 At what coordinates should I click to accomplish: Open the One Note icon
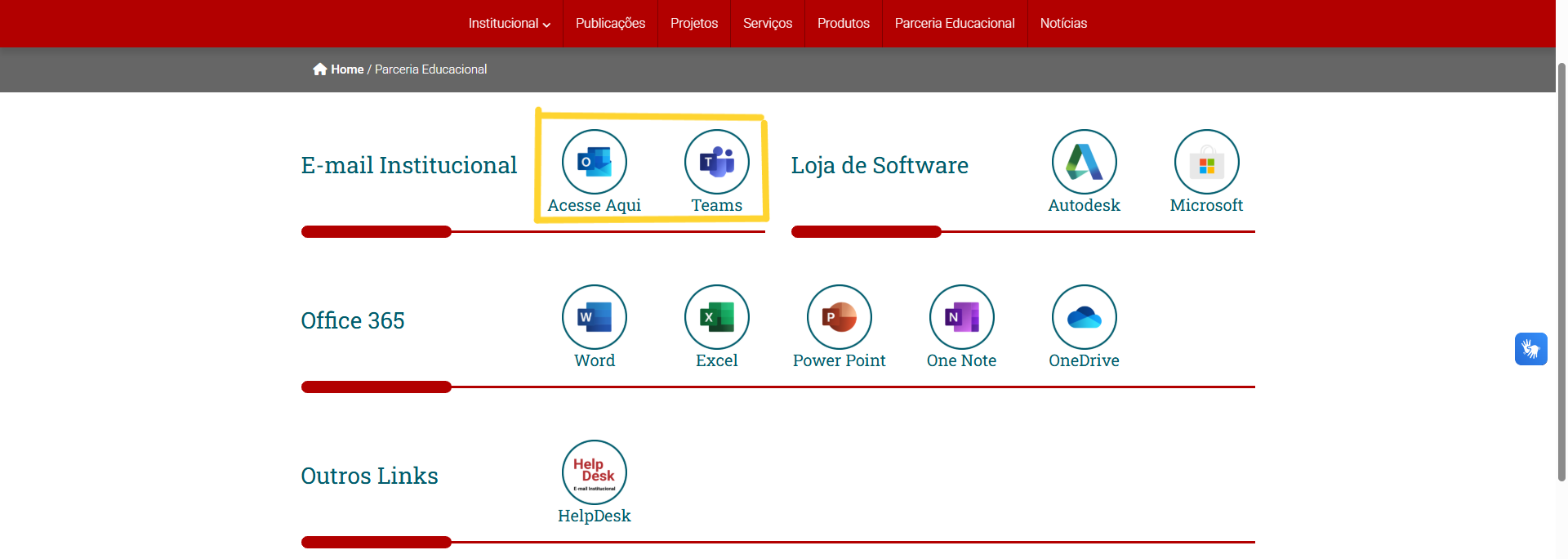point(961,317)
